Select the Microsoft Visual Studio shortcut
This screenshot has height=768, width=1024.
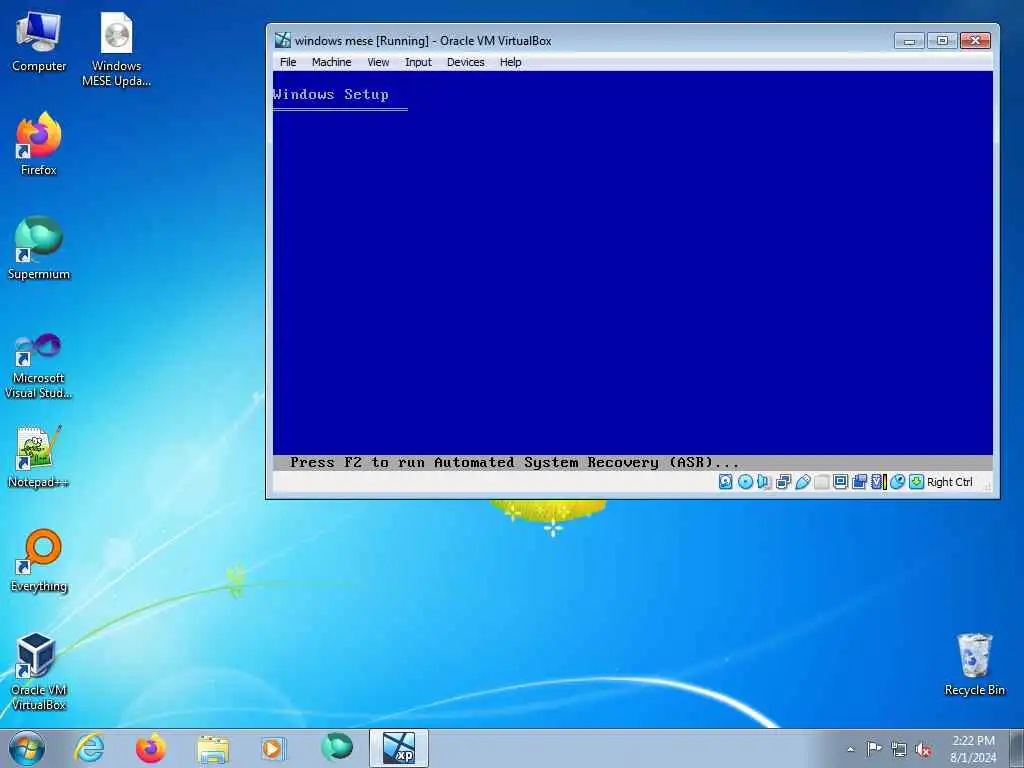(39, 366)
